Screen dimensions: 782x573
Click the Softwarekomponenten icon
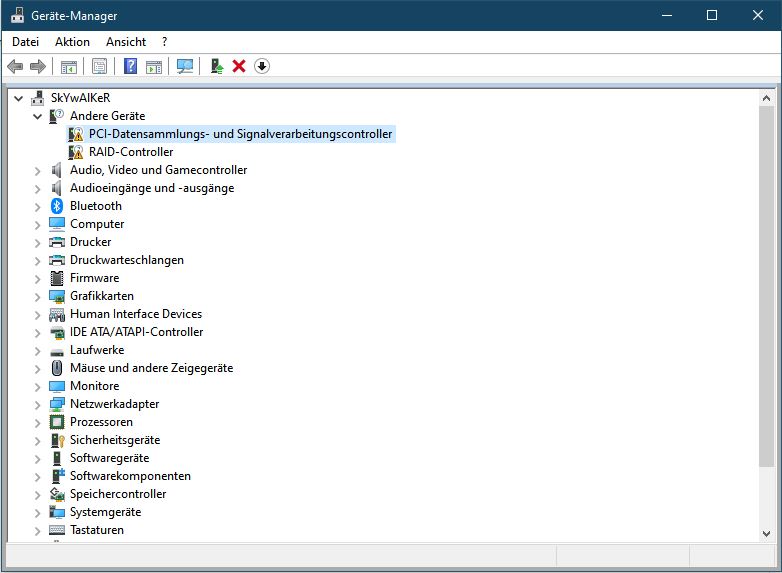point(58,476)
